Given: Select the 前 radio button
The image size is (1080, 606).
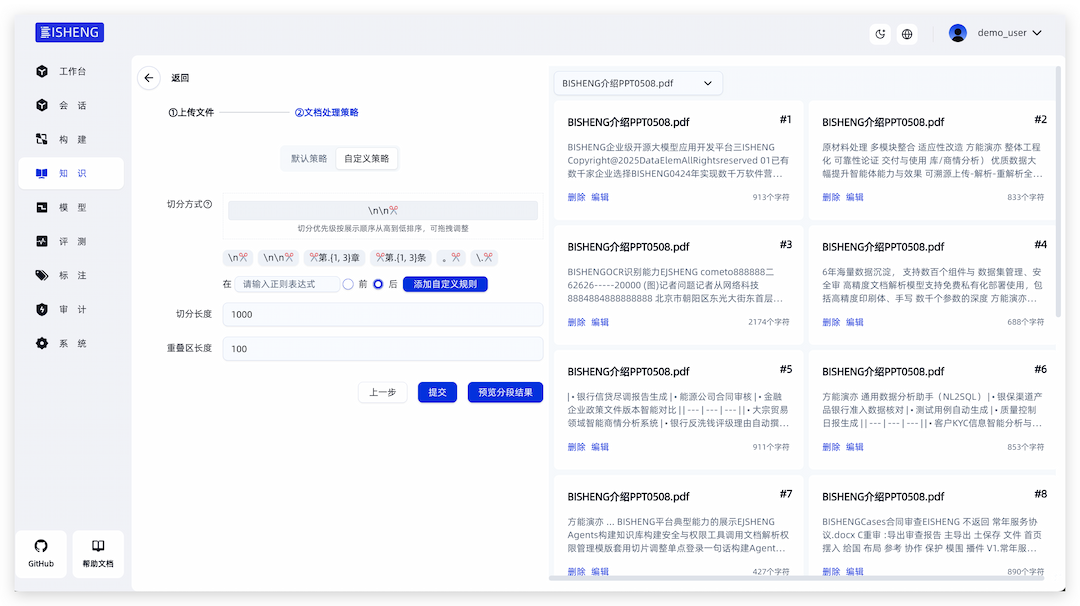Looking at the screenshot, I should tap(348, 284).
